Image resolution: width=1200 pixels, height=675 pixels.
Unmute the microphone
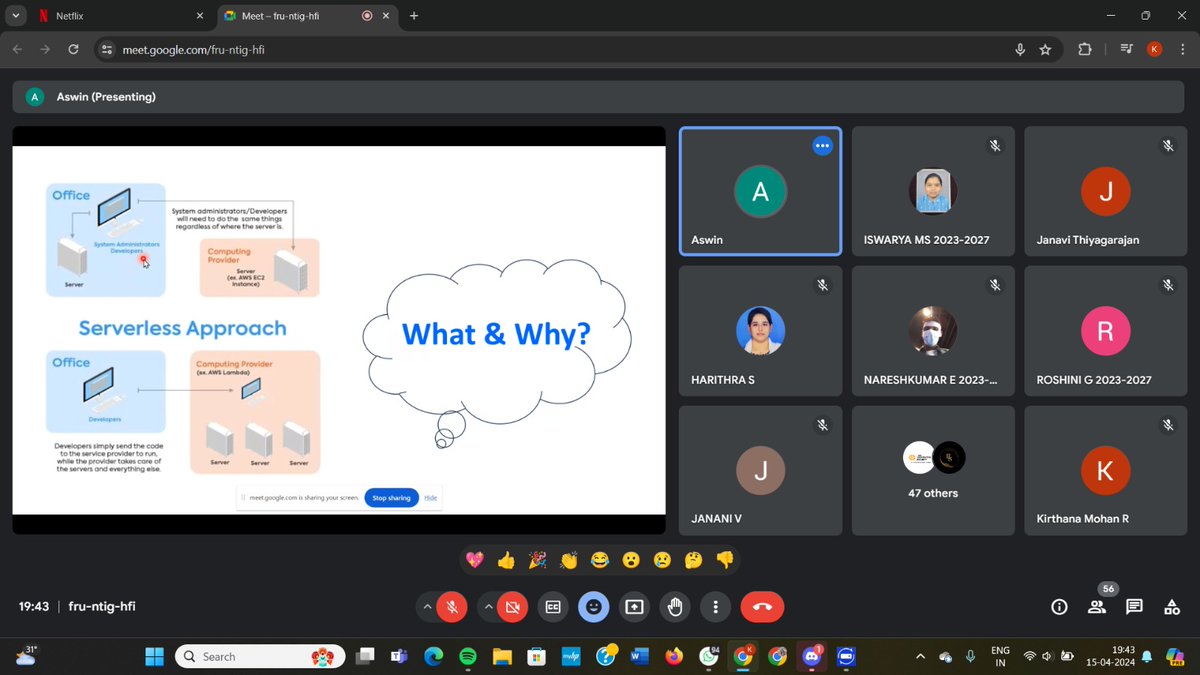452,607
